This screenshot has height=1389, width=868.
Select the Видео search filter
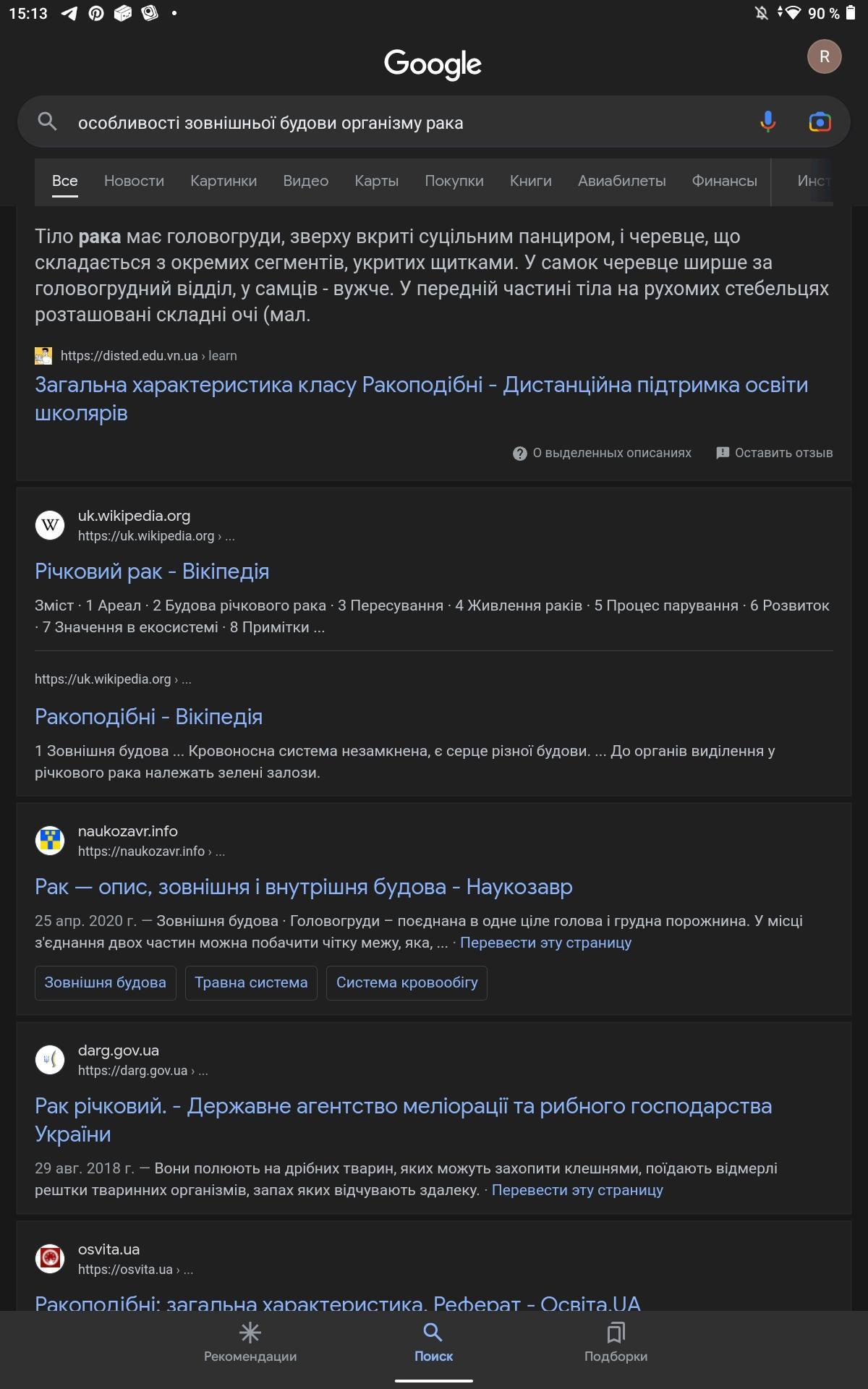pyautogui.click(x=306, y=181)
